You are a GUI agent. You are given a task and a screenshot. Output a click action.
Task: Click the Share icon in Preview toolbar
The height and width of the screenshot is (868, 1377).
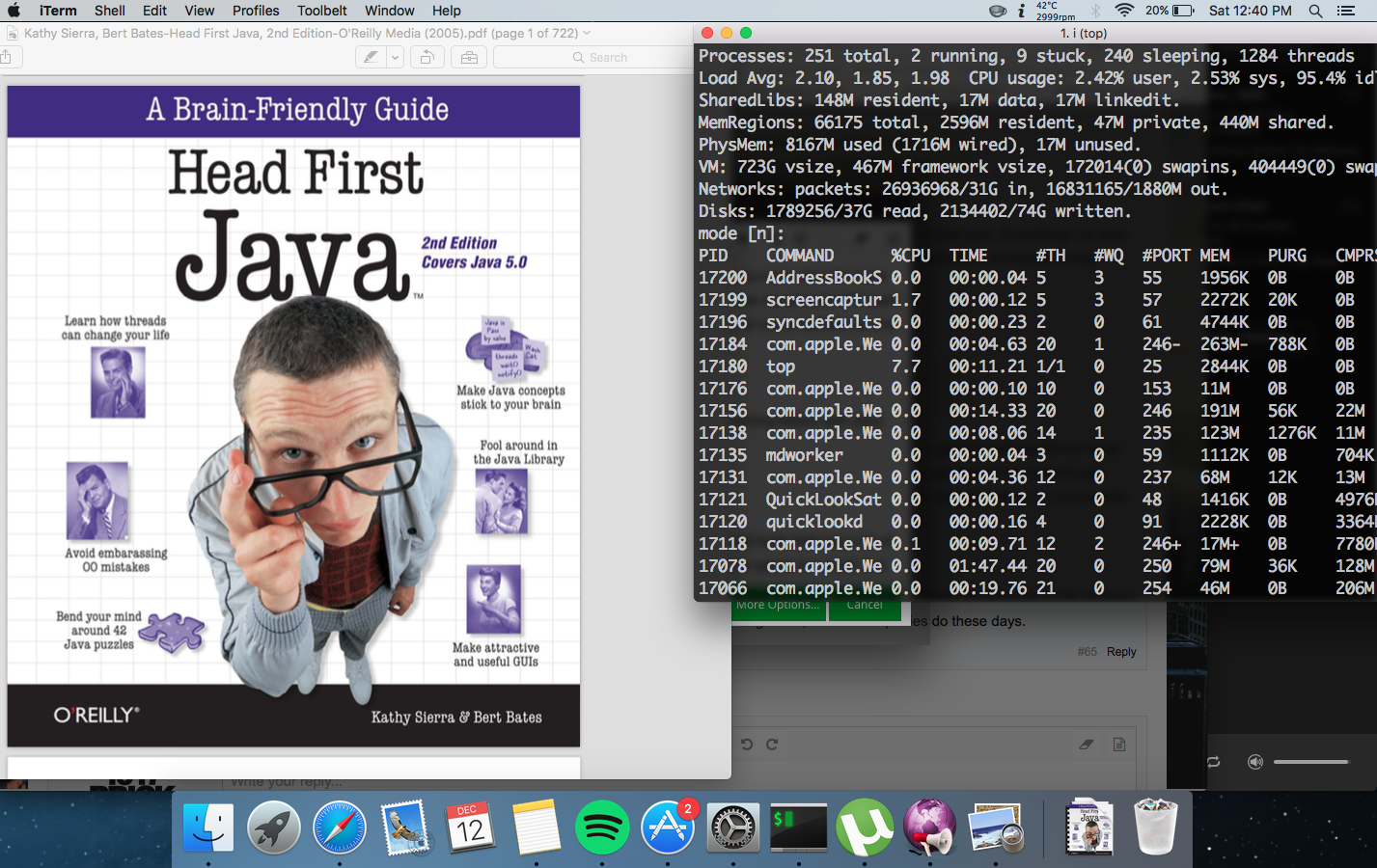(x=6, y=58)
